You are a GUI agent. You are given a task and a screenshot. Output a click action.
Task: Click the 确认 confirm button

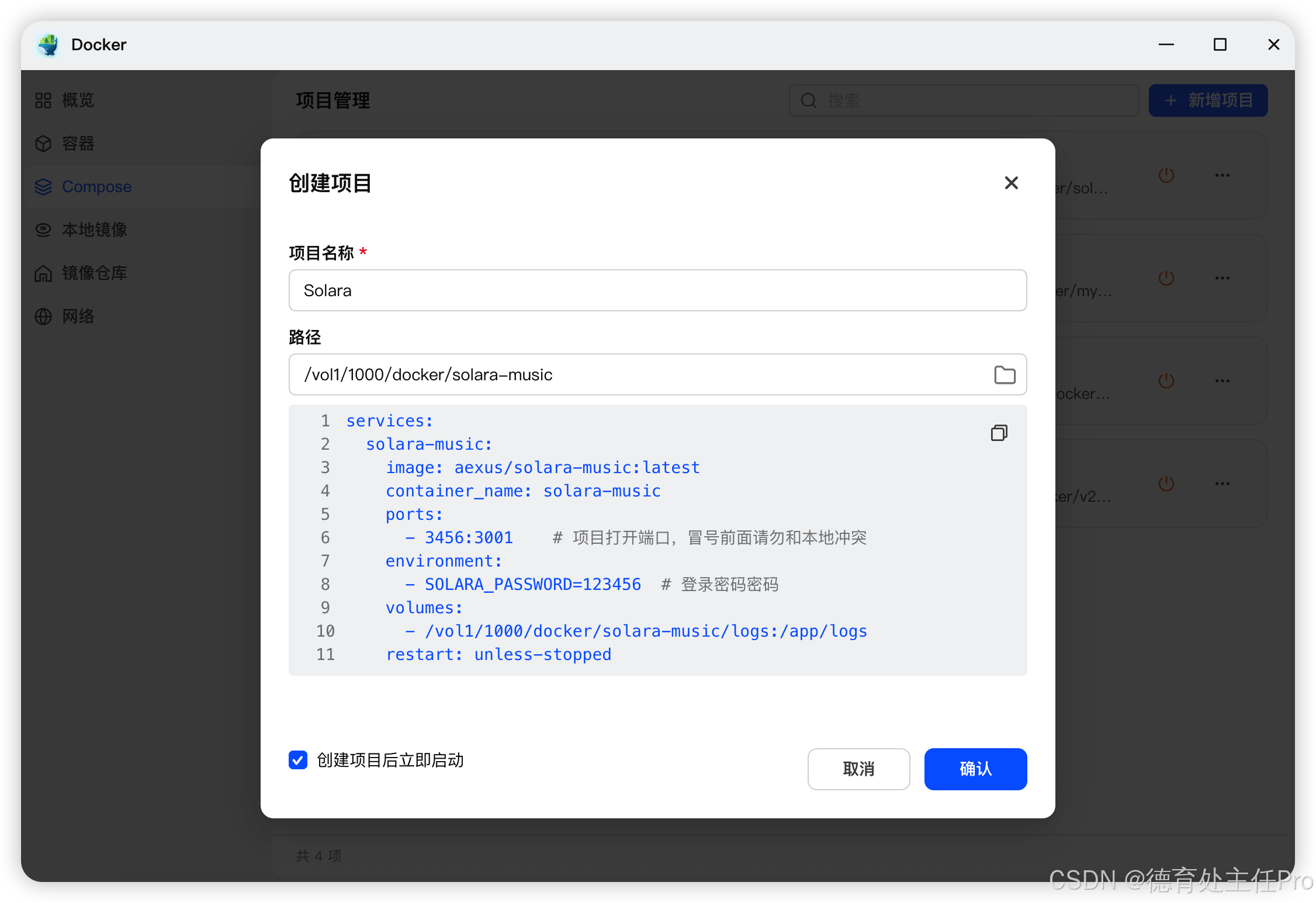(x=975, y=769)
